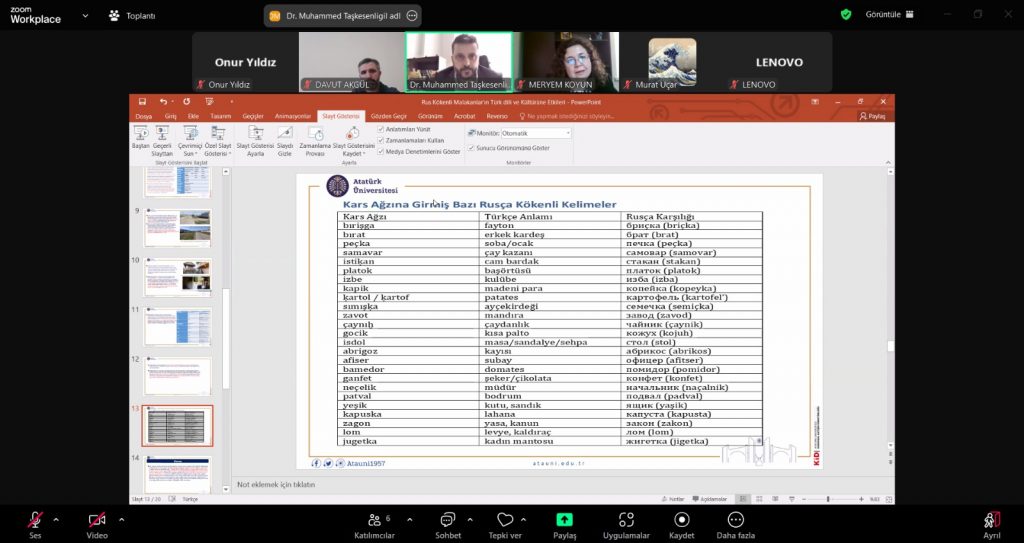1024x543 pixels.
Task: Click Paylaş button in PowerPoint ribbon
Action: click(872, 116)
